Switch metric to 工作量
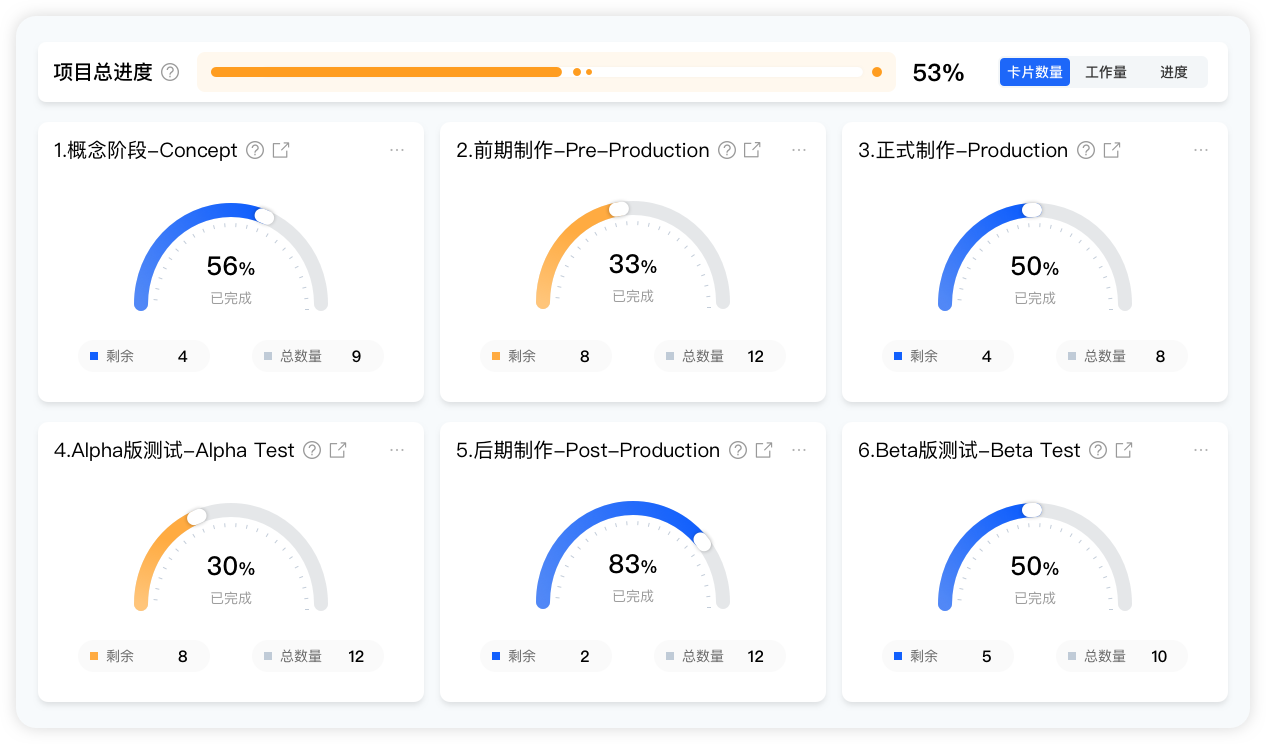The image size is (1266, 744). [x=1106, y=72]
